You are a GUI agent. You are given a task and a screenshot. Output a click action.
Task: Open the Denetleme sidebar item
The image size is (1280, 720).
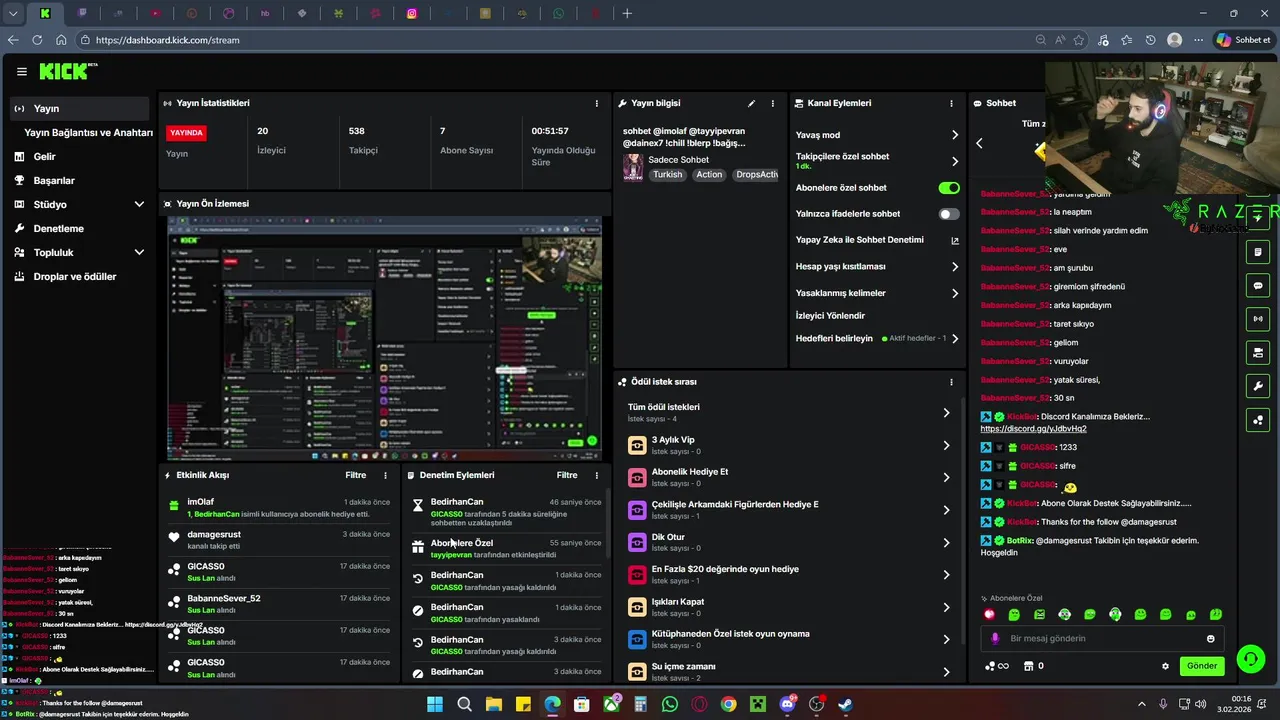point(79,228)
